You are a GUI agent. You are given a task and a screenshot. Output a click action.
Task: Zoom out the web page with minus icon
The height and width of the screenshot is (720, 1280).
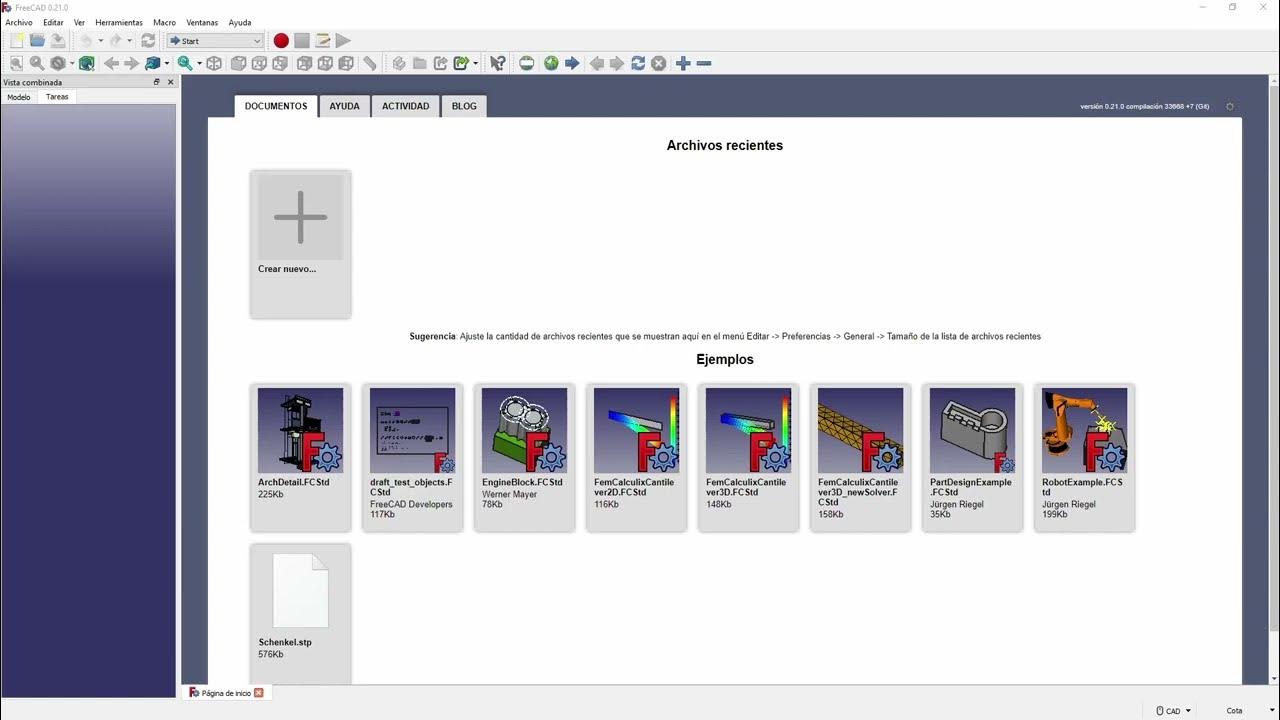(x=704, y=63)
